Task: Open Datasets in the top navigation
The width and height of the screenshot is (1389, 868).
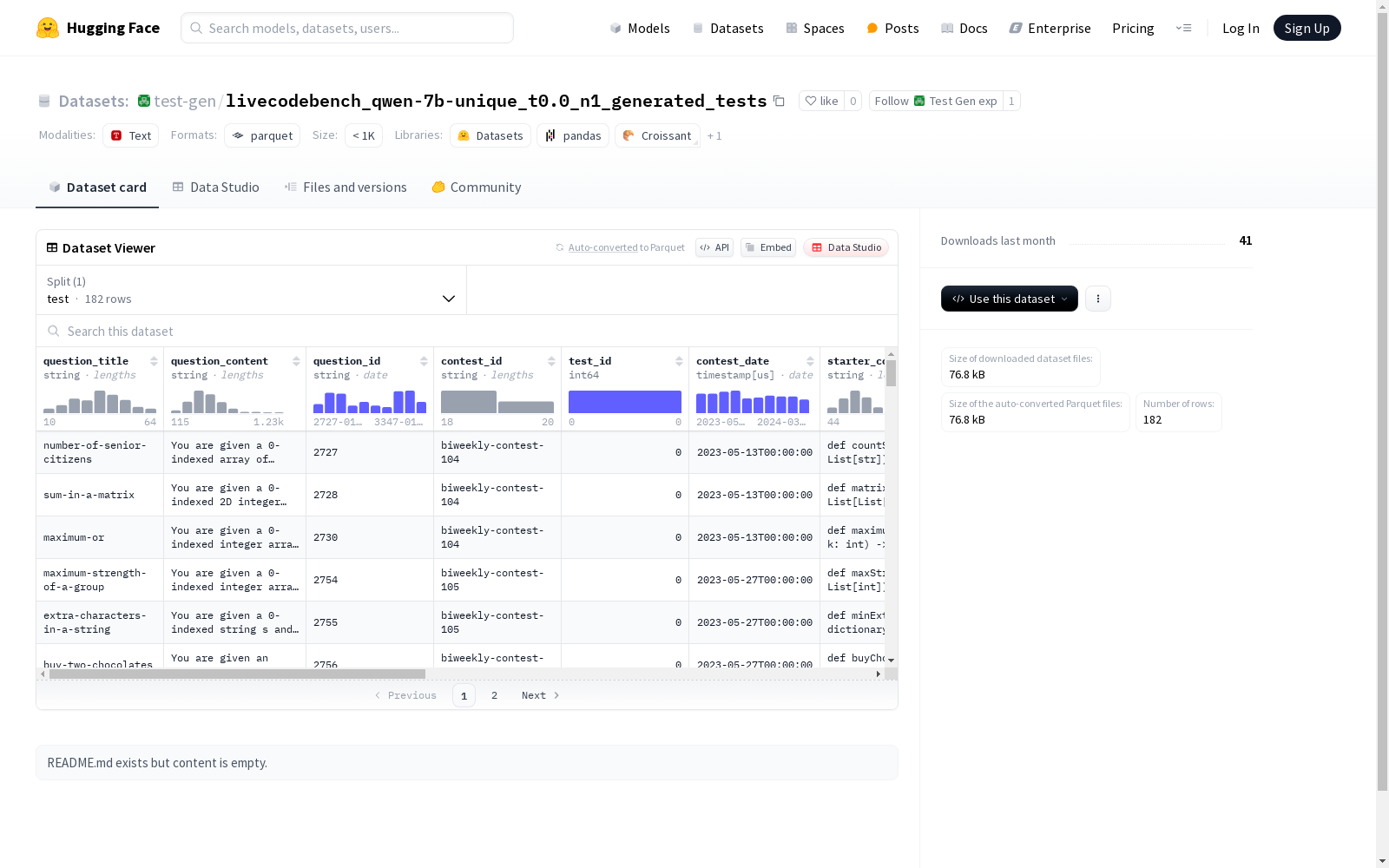Action: [x=727, y=28]
